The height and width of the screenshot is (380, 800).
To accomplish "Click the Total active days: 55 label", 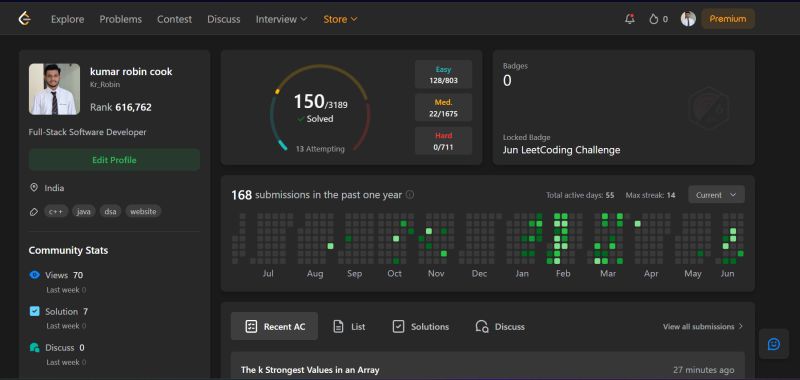I will pyautogui.click(x=580, y=195).
